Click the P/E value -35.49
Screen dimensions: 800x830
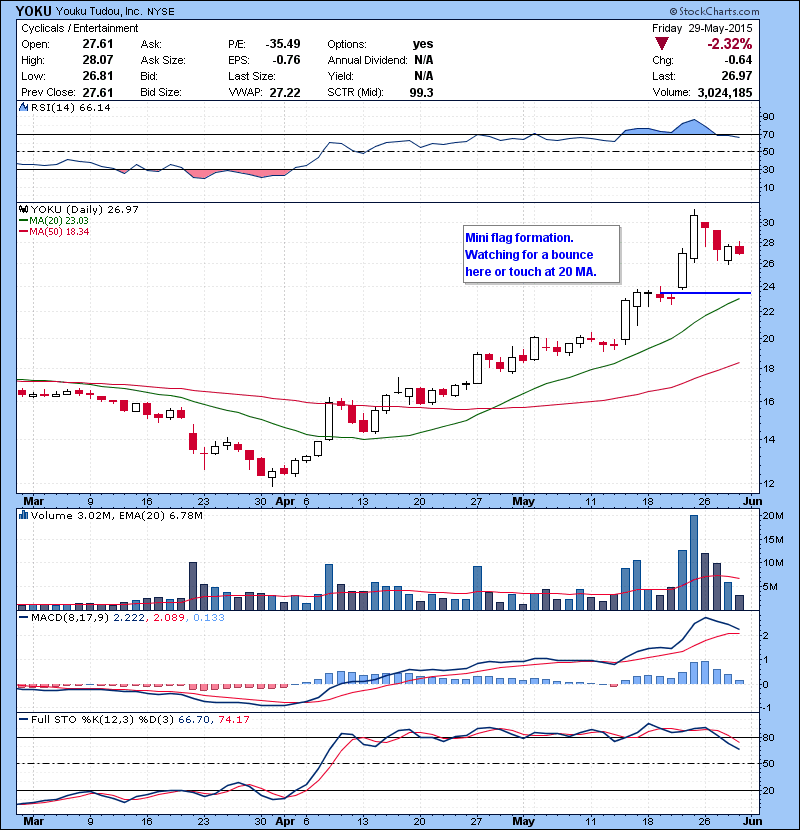(283, 44)
